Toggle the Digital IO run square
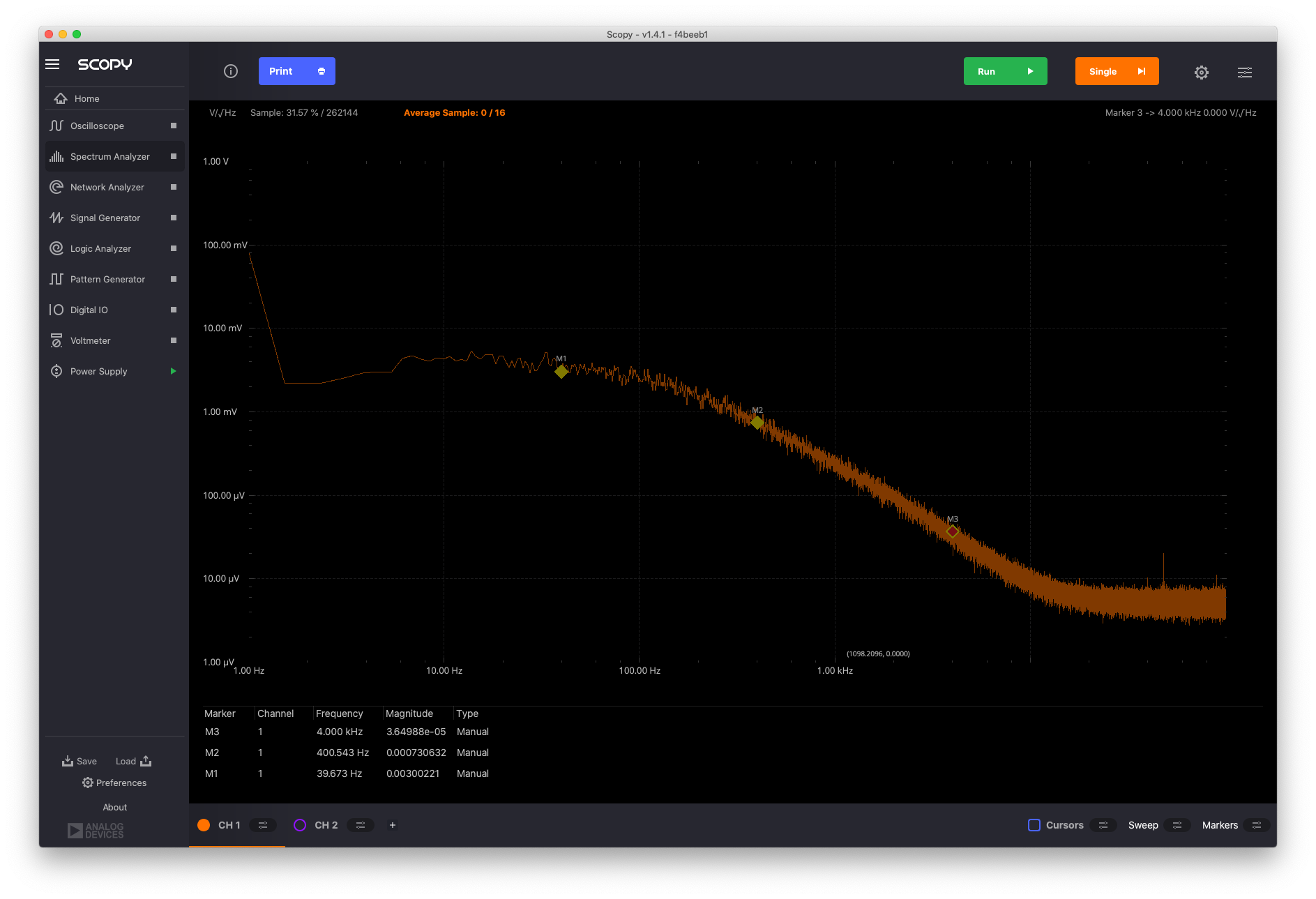 [x=174, y=310]
